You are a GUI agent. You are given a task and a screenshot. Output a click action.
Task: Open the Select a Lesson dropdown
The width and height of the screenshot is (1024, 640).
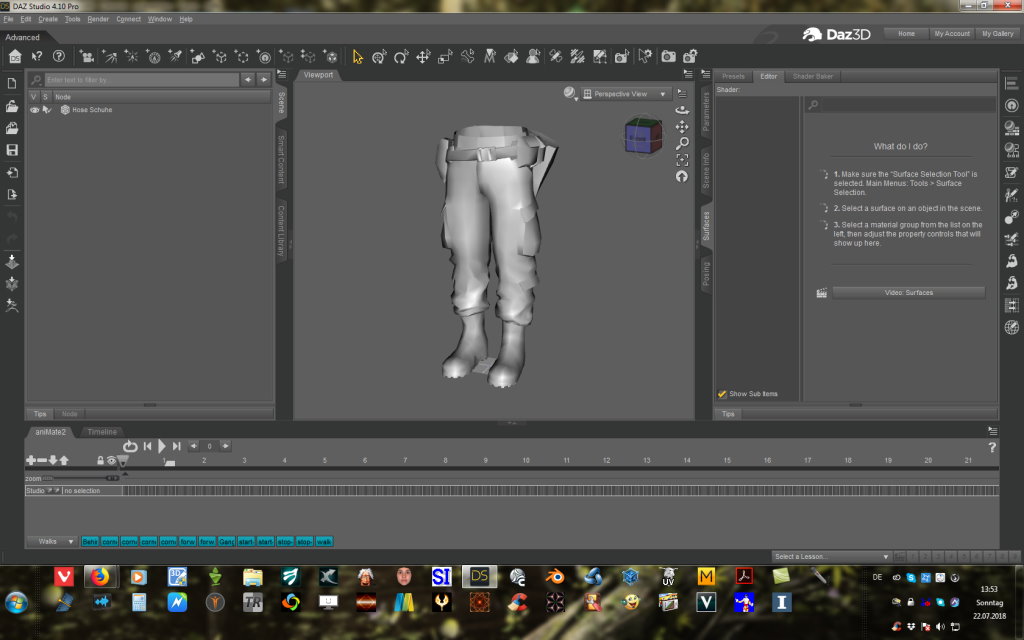pyautogui.click(x=830, y=556)
